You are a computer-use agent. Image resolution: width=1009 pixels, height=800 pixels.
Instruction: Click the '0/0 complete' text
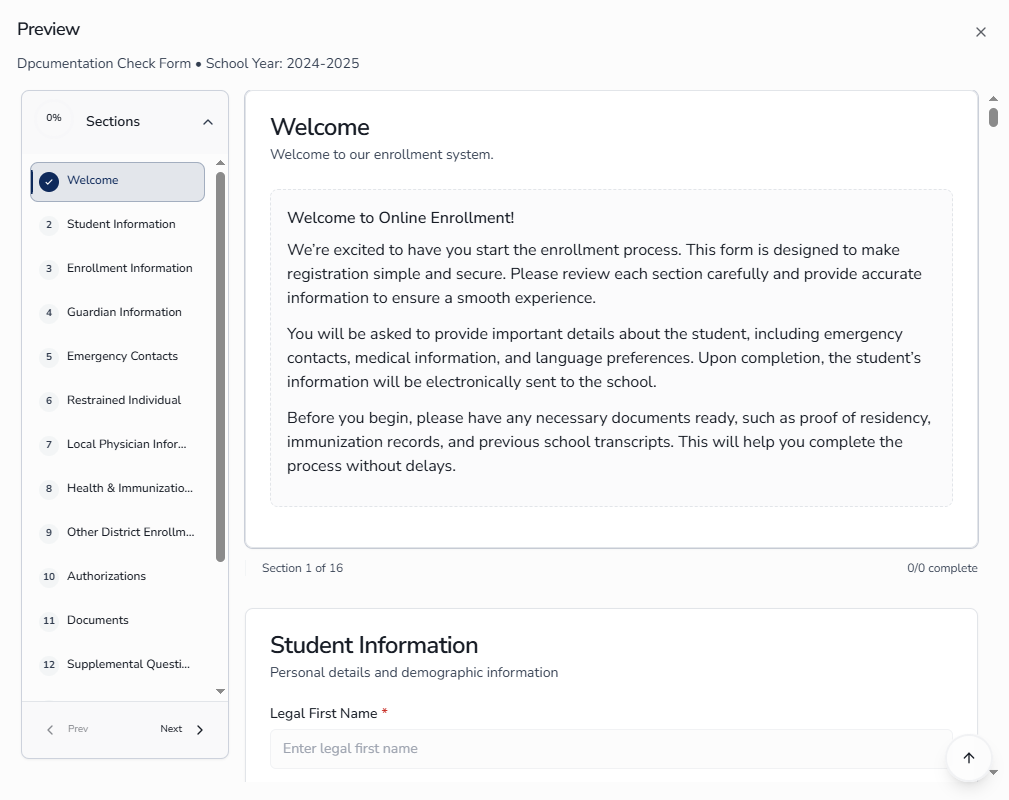click(942, 568)
